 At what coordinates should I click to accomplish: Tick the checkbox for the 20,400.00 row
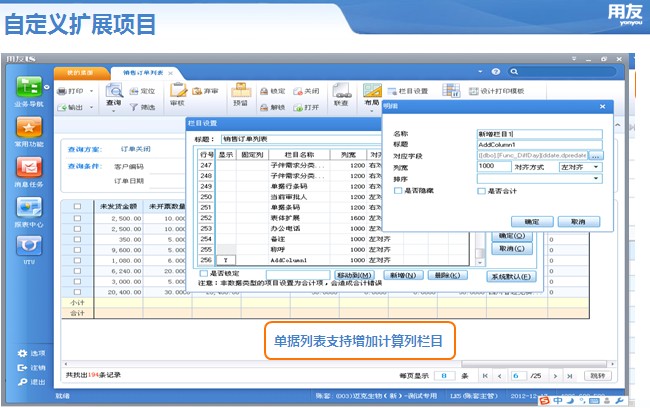(x=77, y=292)
